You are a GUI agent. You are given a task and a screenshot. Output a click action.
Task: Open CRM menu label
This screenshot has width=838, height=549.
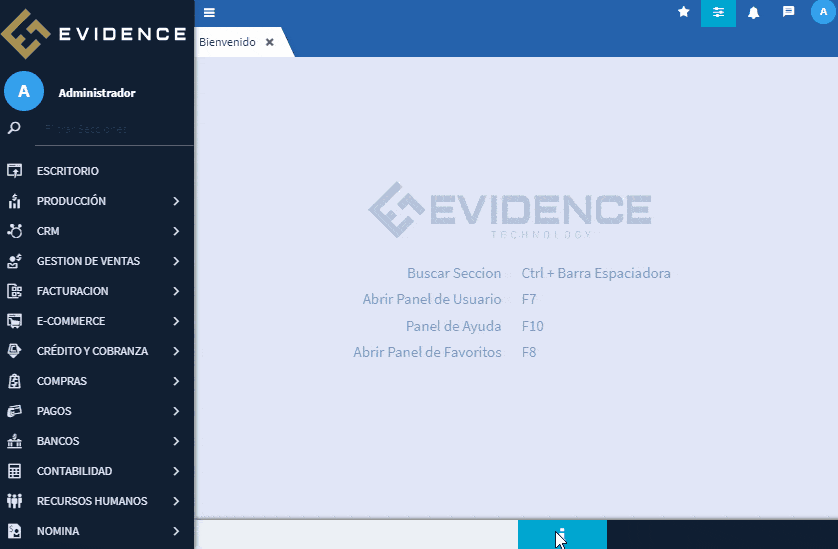(x=48, y=231)
